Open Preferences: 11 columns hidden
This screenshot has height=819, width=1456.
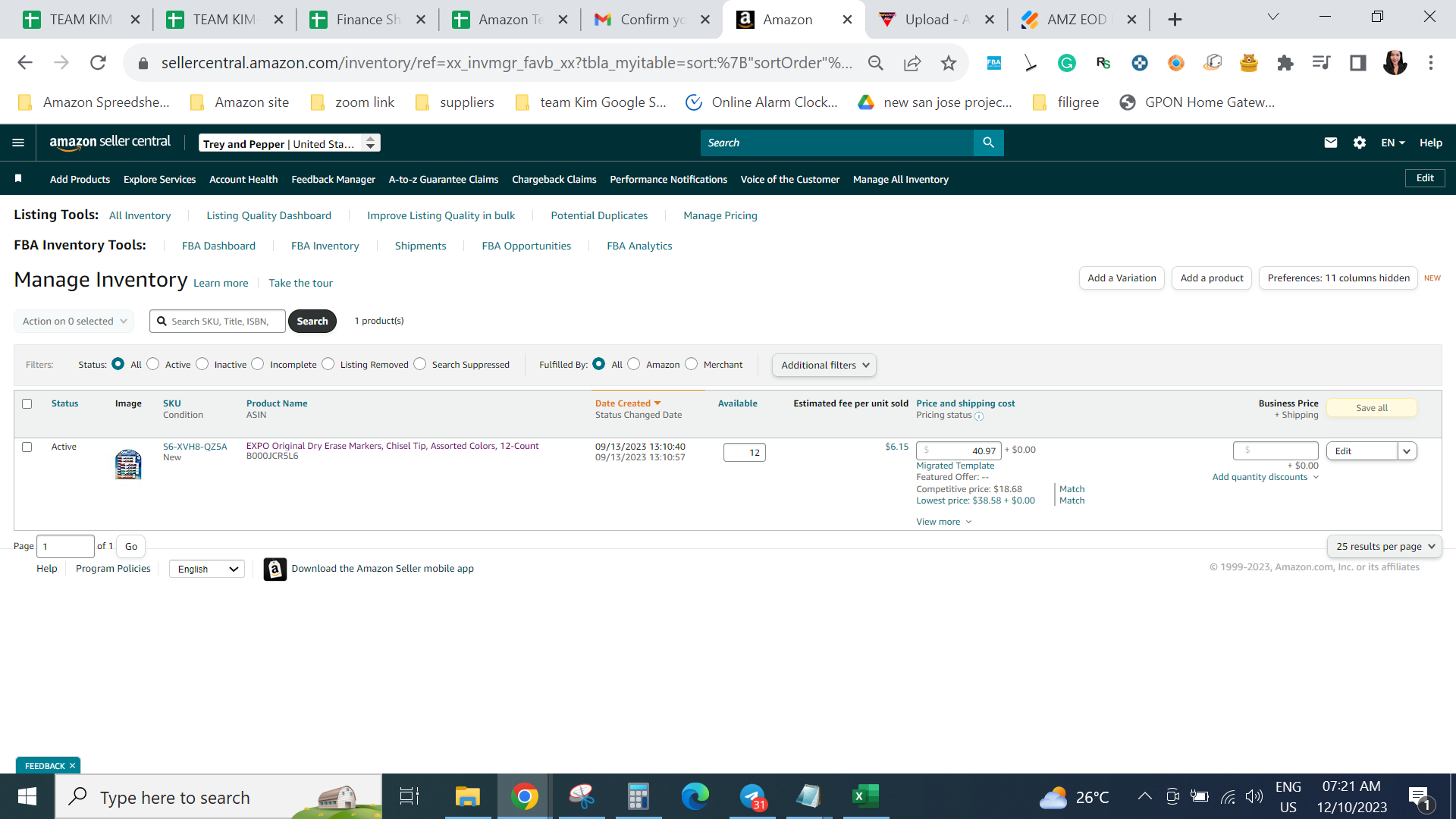(x=1338, y=278)
